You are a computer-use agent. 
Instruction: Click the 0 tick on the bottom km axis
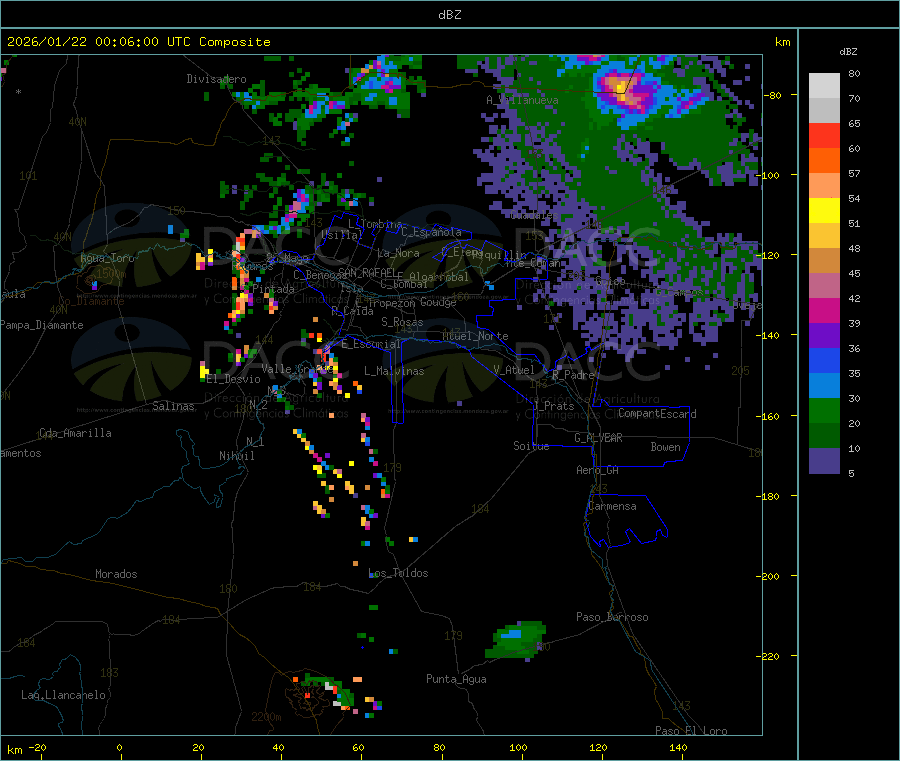[x=119, y=748]
